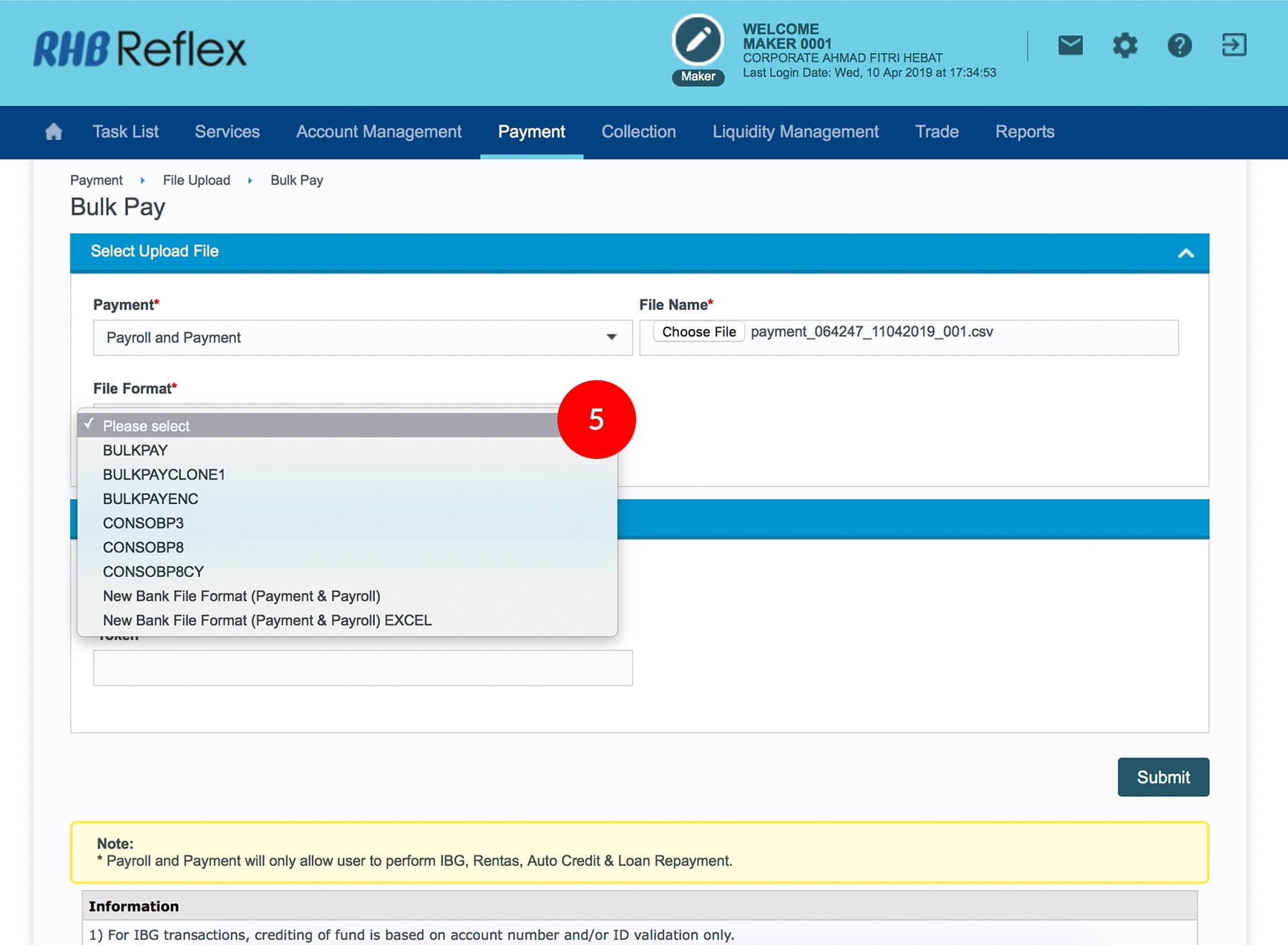
Task: Click the Submit button
Action: tap(1163, 777)
